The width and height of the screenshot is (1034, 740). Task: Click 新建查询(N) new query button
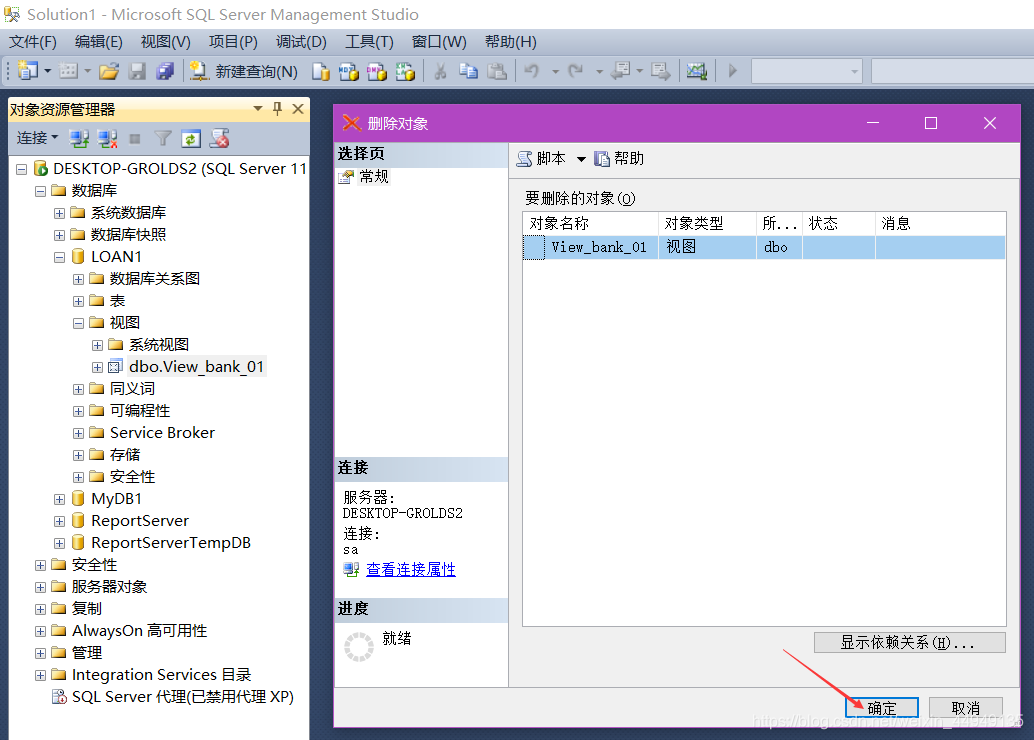pyautogui.click(x=243, y=71)
